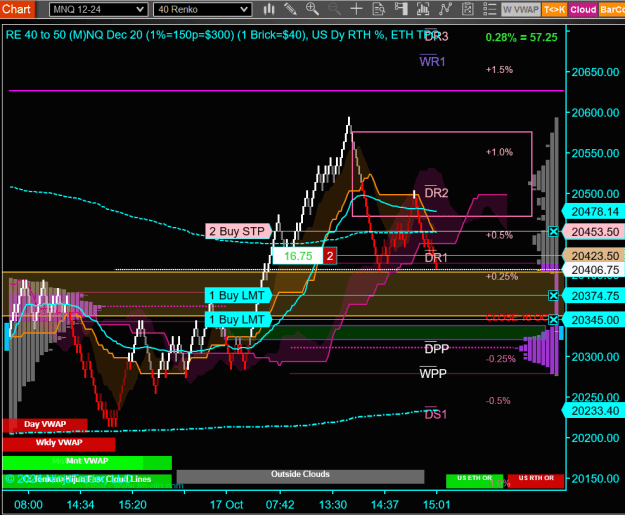Show the data box
This screenshot has height=515, width=625.
[378, 9]
